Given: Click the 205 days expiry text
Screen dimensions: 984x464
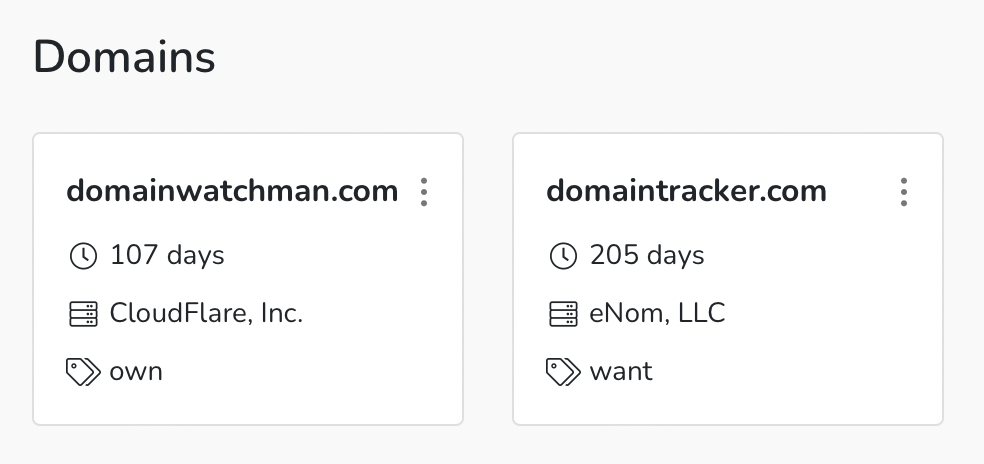Looking at the screenshot, I should pos(647,256).
